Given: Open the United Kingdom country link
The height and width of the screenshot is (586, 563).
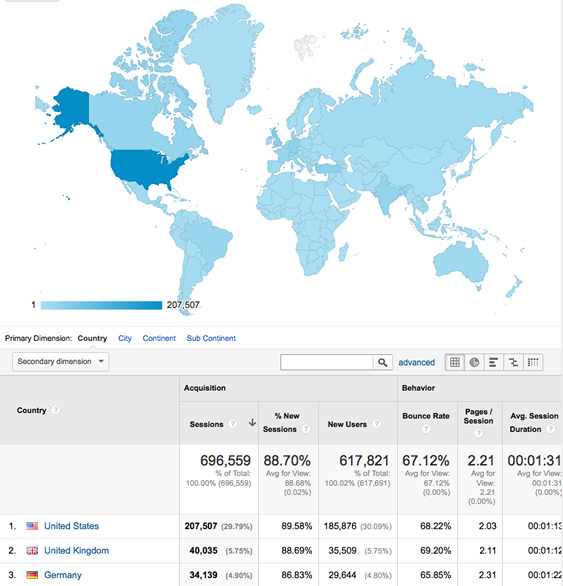Looking at the screenshot, I should coord(77,550).
